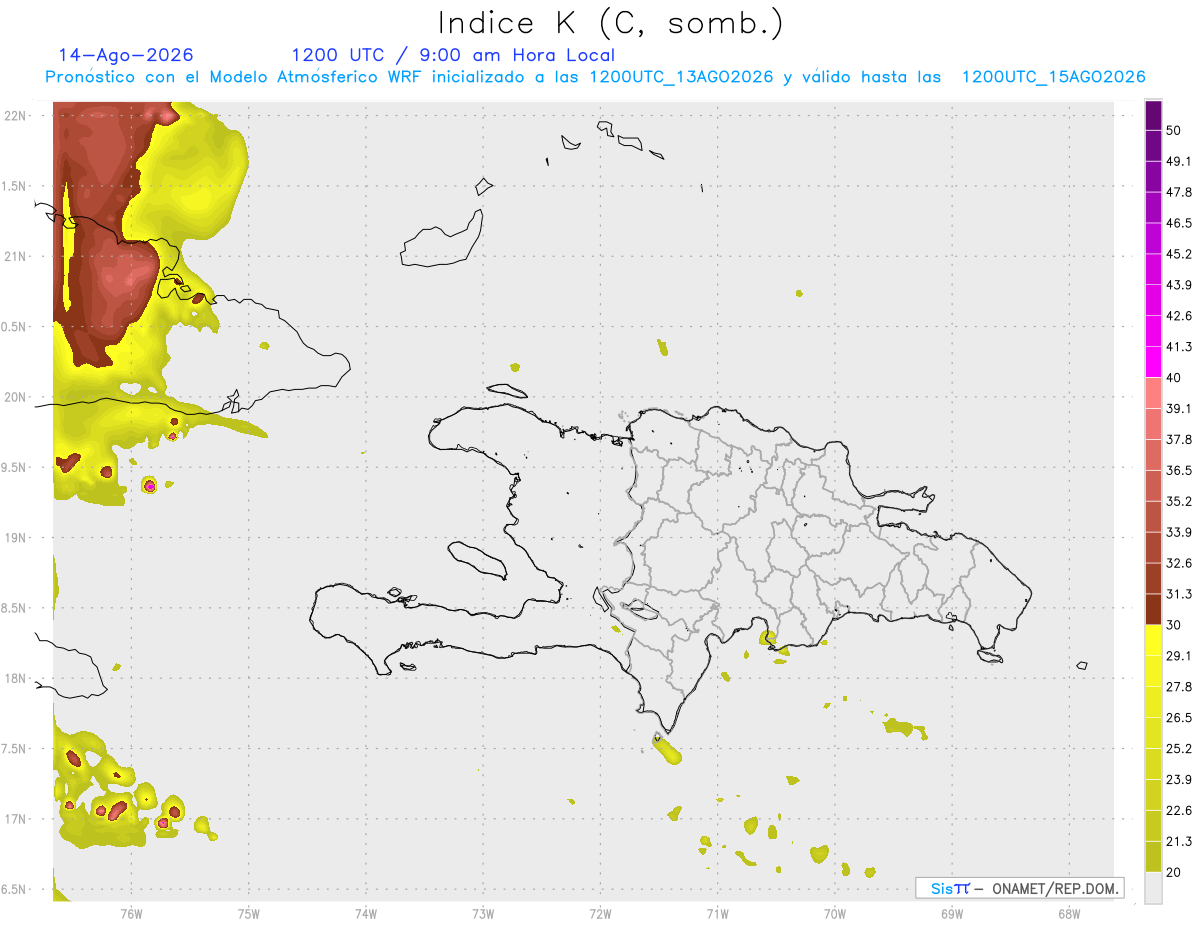Click the "ONAMET/REP.DOM." credit label

[1054, 888]
